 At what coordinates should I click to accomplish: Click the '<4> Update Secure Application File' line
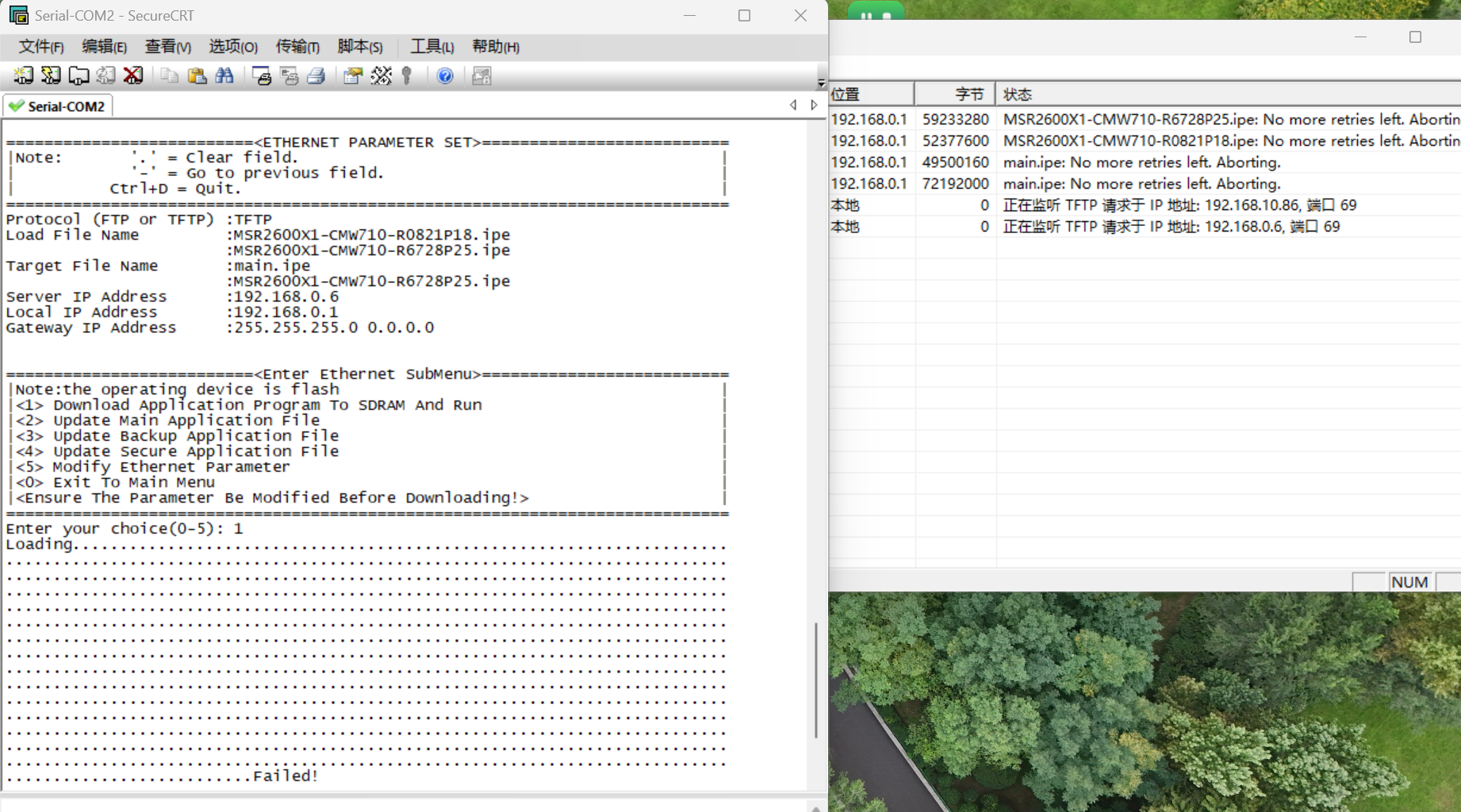[178, 451]
